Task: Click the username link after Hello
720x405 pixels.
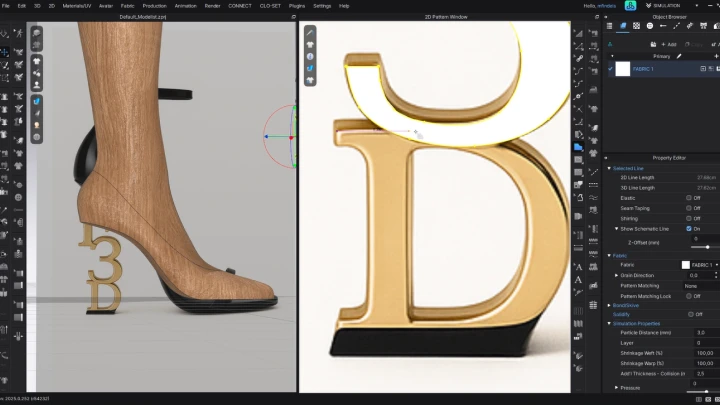Action: [607, 6]
